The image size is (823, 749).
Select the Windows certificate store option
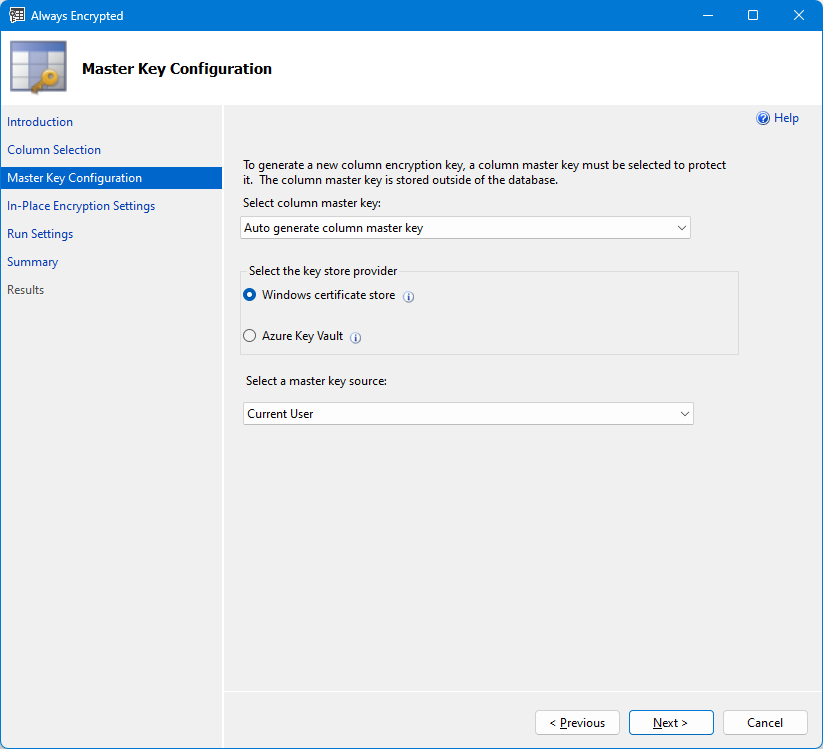249,294
